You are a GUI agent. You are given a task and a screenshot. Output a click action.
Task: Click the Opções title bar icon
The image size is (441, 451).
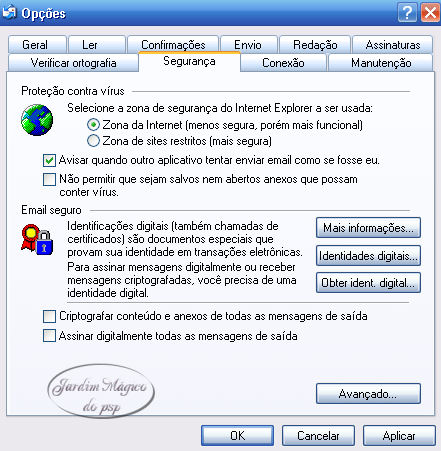9,13
